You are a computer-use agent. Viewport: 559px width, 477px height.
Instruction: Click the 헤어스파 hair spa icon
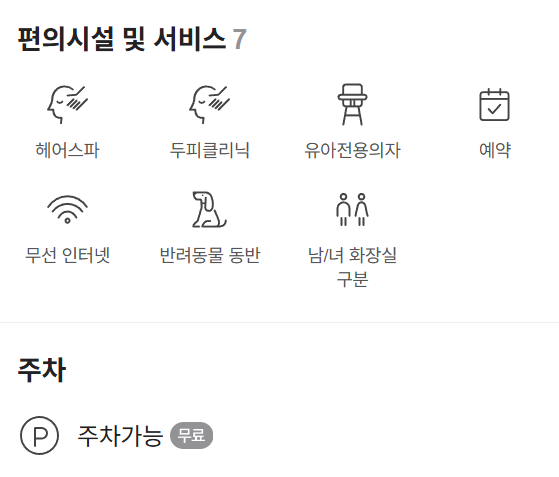[x=67, y=105]
